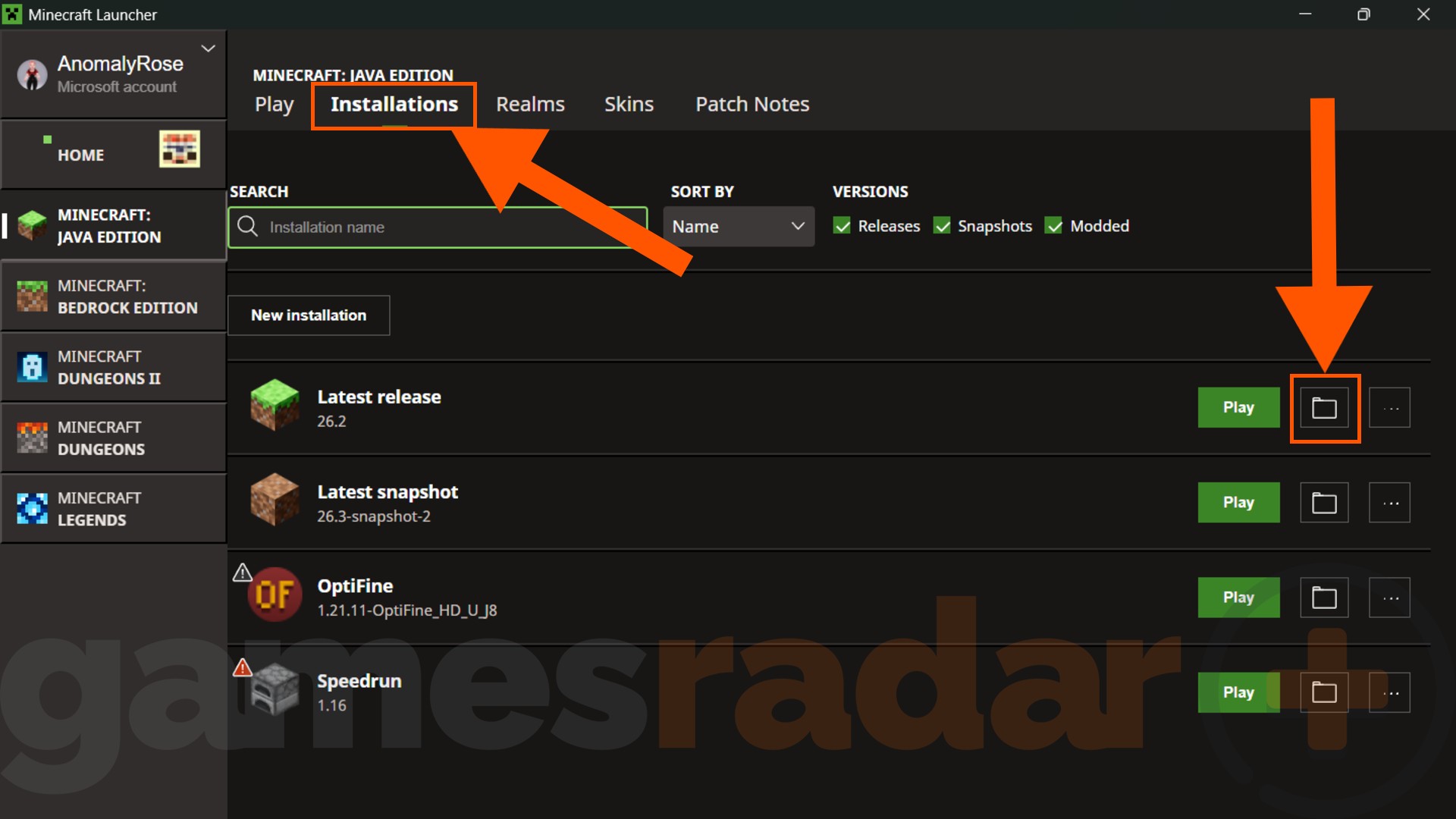
Task: Select Minecraft Legends in sidebar
Action: click(113, 509)
